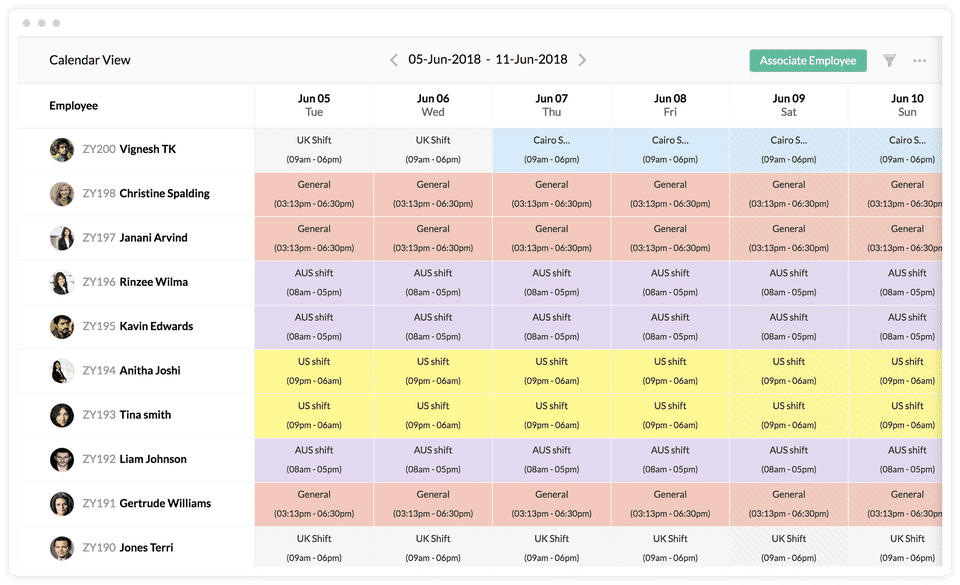Image resolution: width=960 pixels, height=585 pixels.
Task: Open employee Janani Arvind's name link
Action: point(153,238)
